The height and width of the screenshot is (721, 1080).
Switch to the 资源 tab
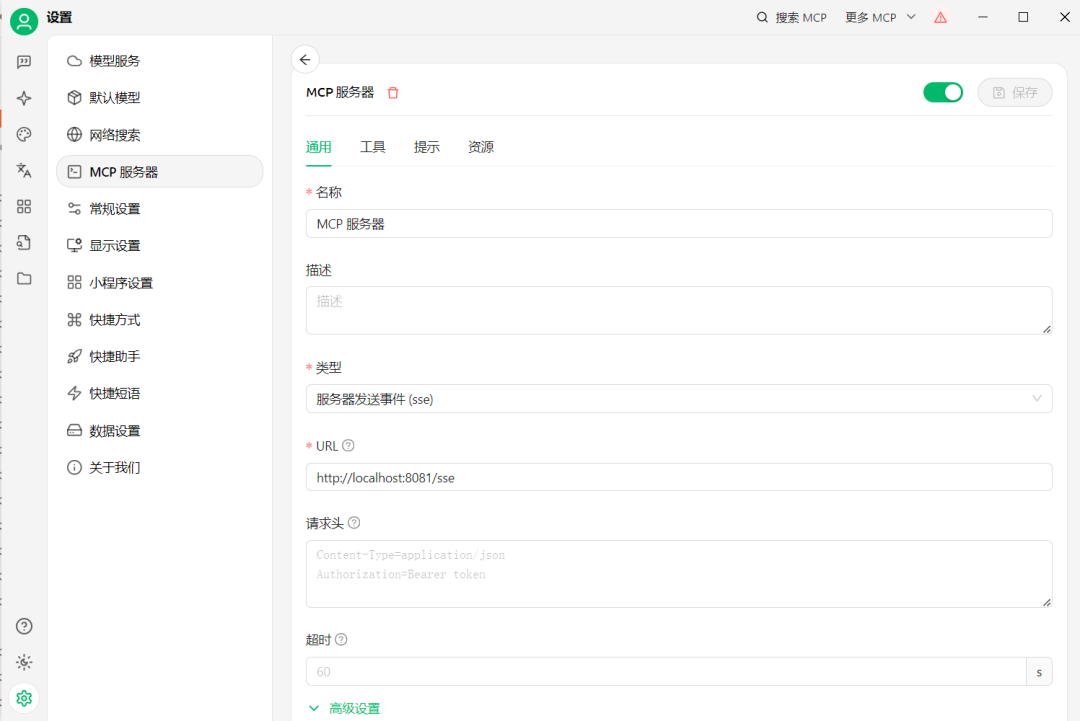point(481,147)
